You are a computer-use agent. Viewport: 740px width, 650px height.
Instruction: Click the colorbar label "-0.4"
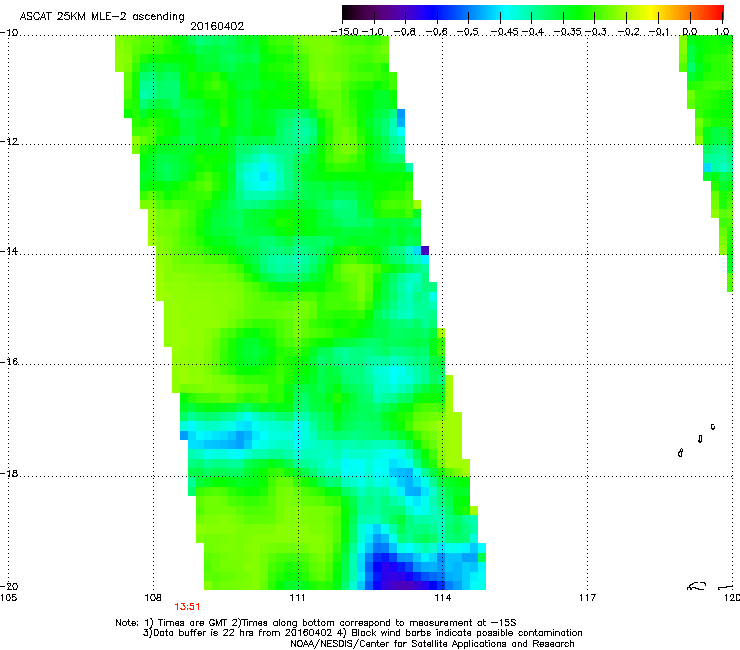click(532, 32)
